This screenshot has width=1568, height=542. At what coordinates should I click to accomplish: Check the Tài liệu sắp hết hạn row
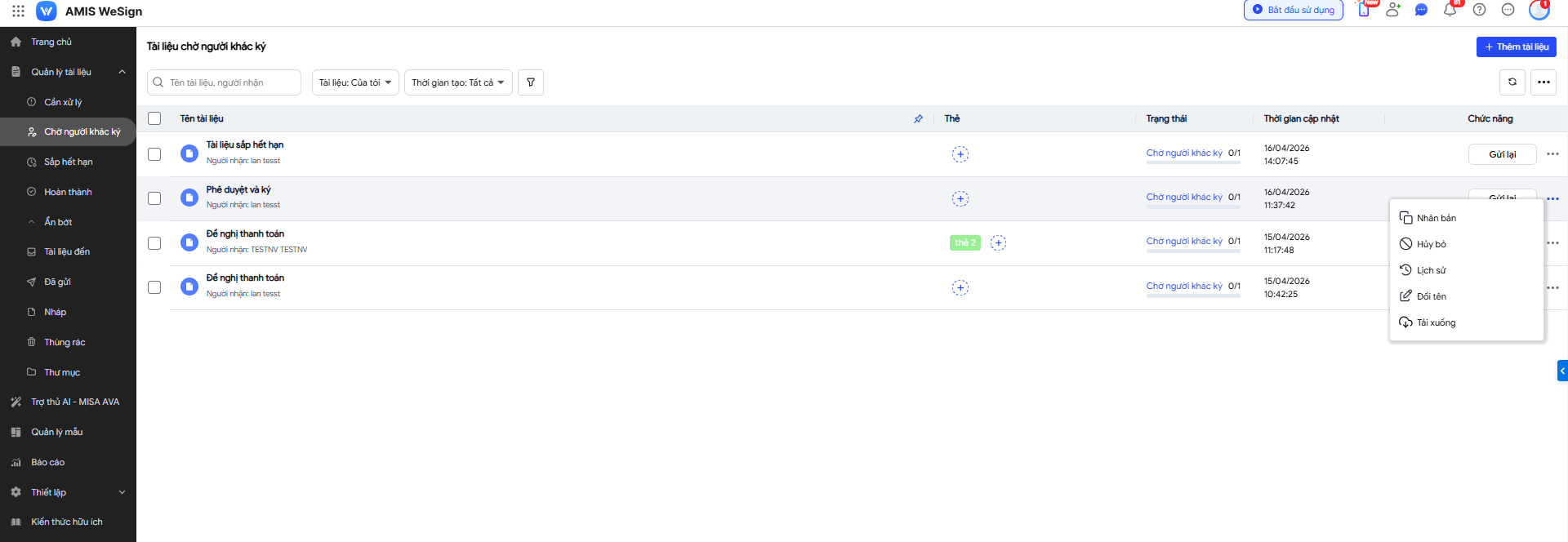154,154
